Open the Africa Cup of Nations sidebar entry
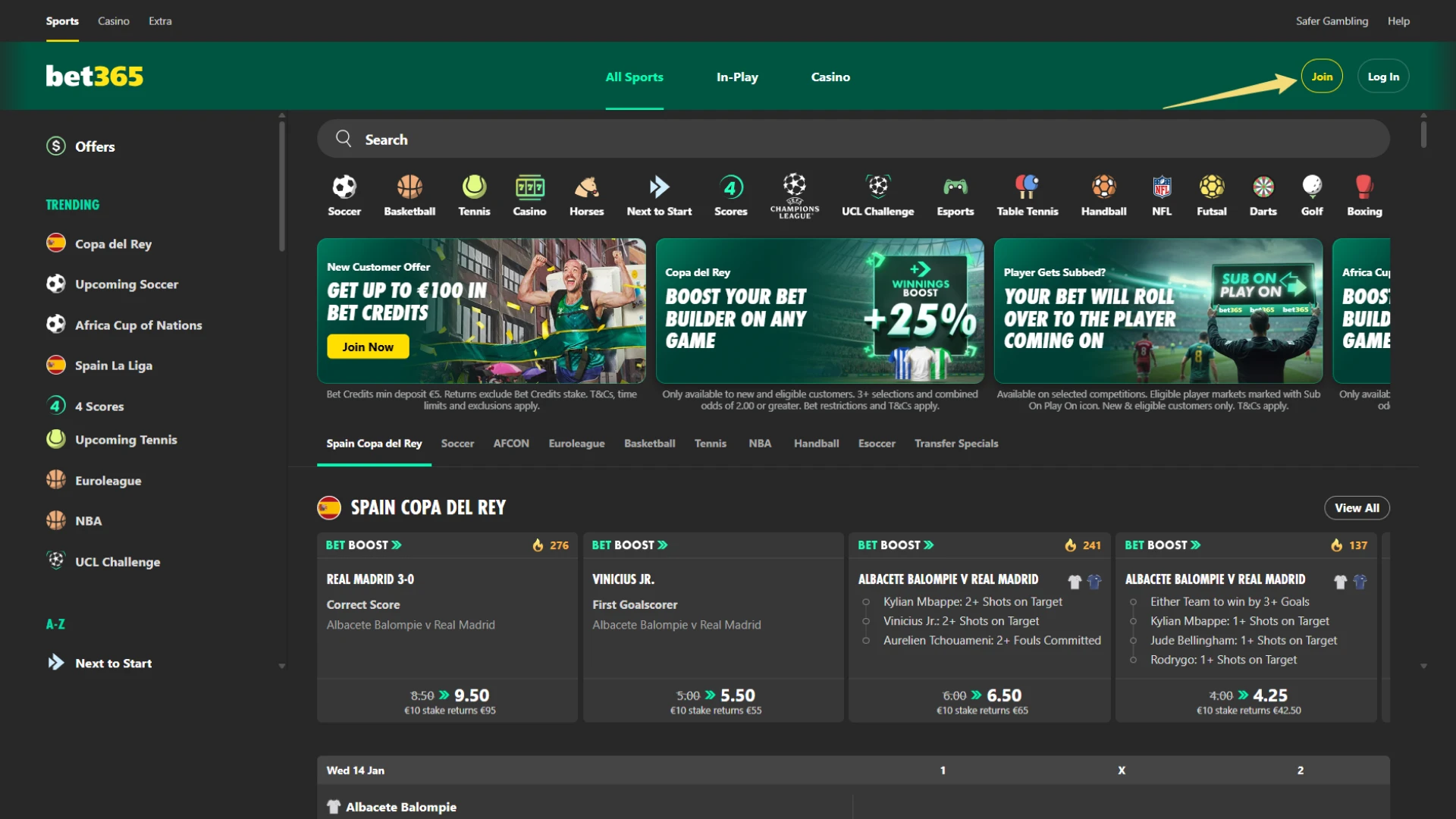 [x=138, y=325]
